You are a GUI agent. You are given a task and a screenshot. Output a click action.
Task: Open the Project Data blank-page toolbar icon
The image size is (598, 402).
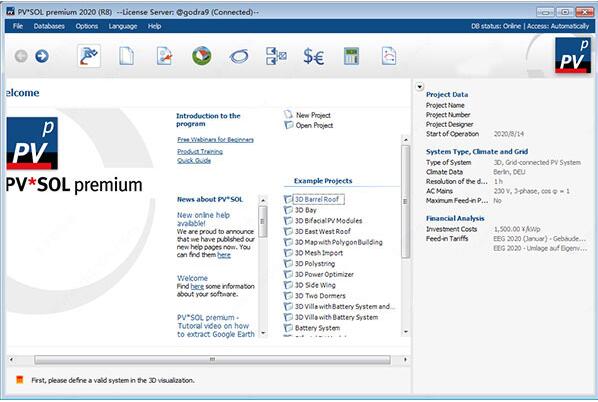tap(126, 56)
